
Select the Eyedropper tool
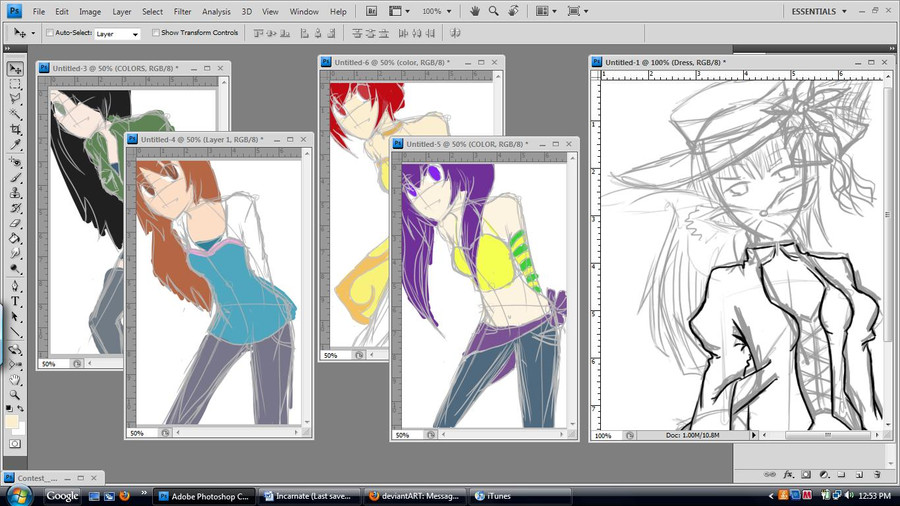point(15,145)
